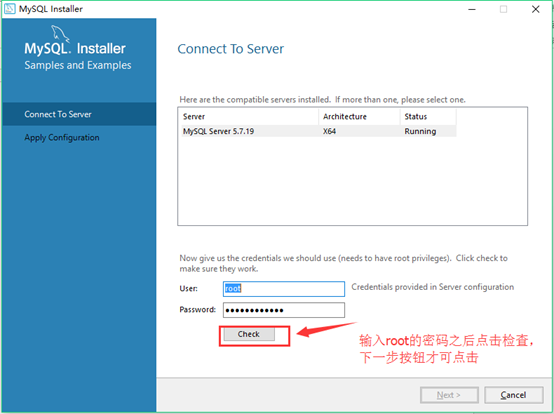Select the Connect To Server step
The image size is (554, 414).
point(79,114)
